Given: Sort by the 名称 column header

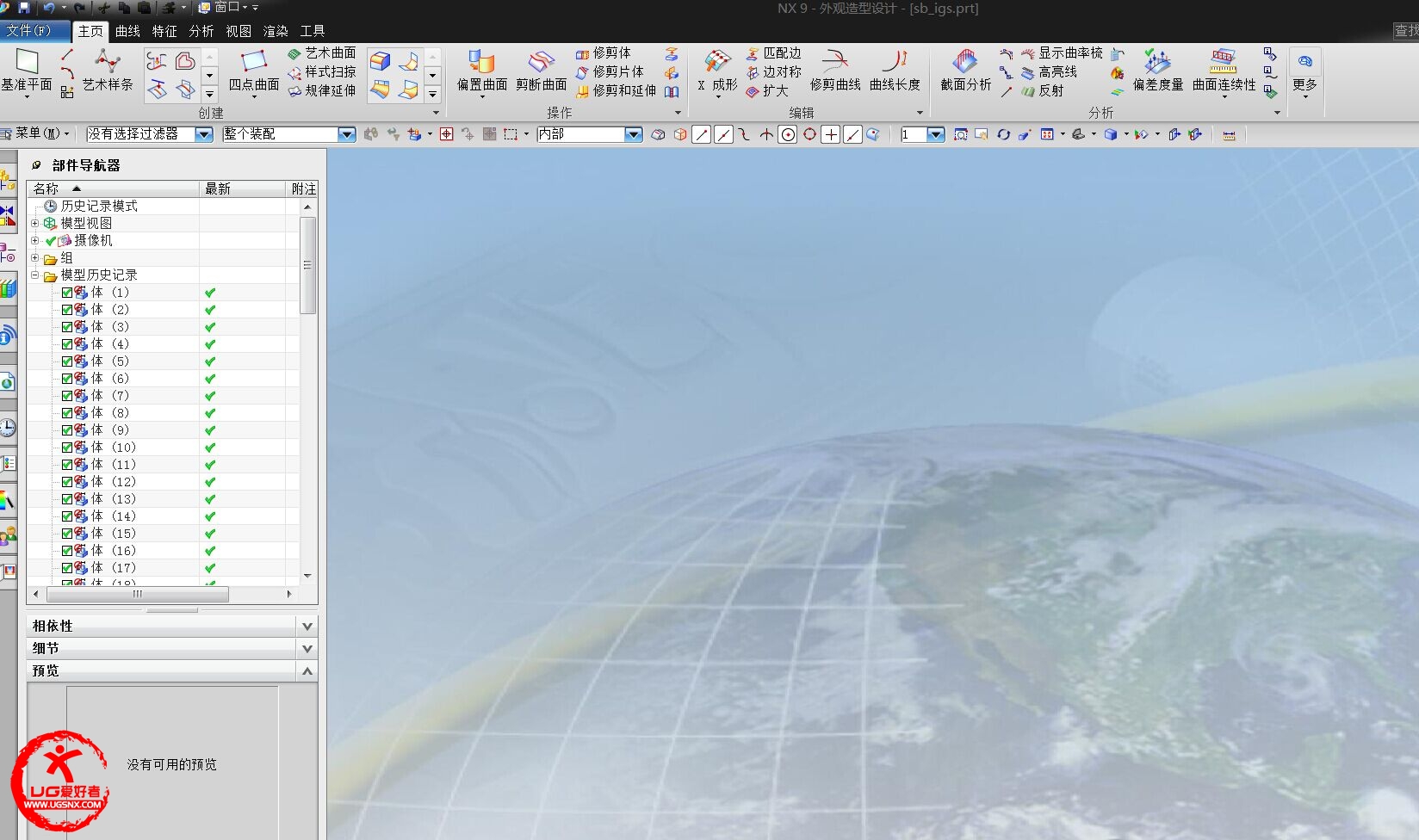Looking at the screenshot, I should [x=114, y=188].
